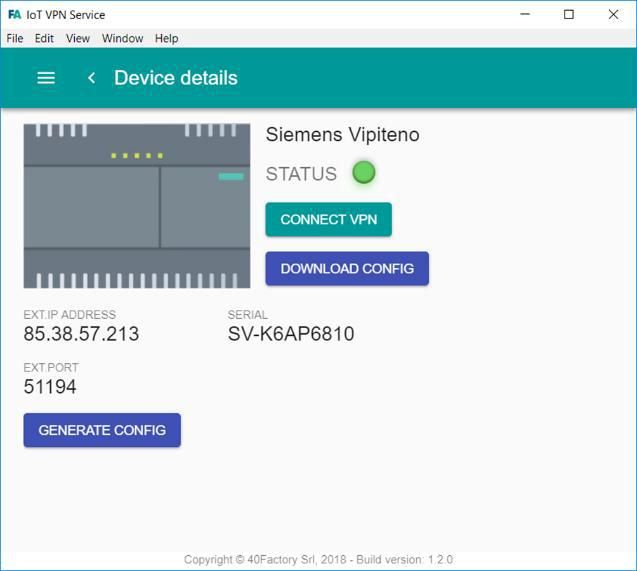The width and height of the screenshot is (637, 571).
Task: Open the Window menu
Action: tap(122, 38)
